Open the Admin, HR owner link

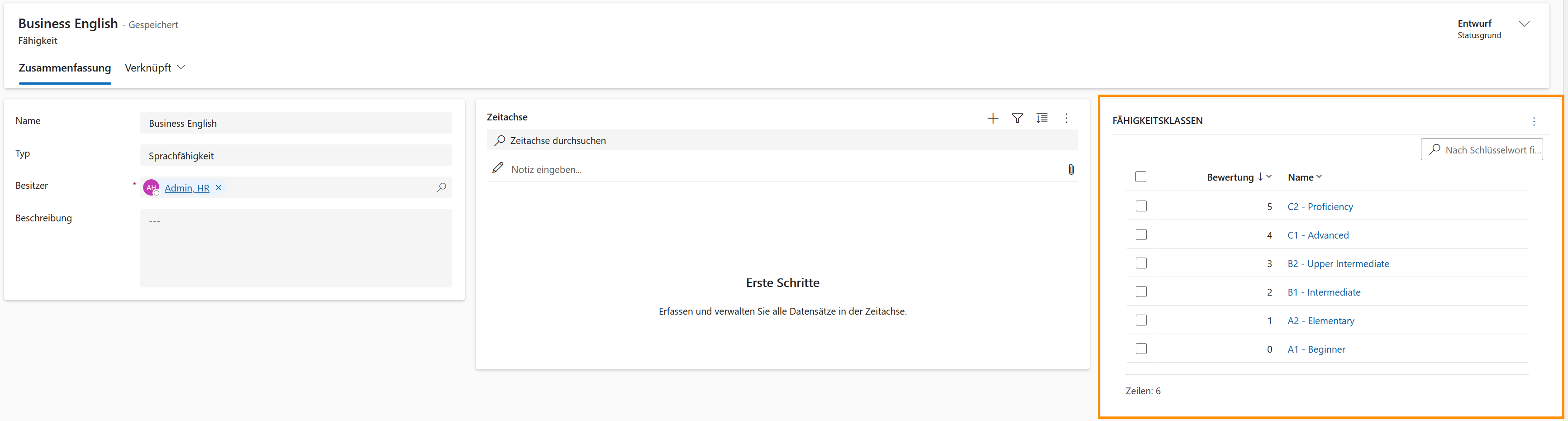tap(187, 188)
